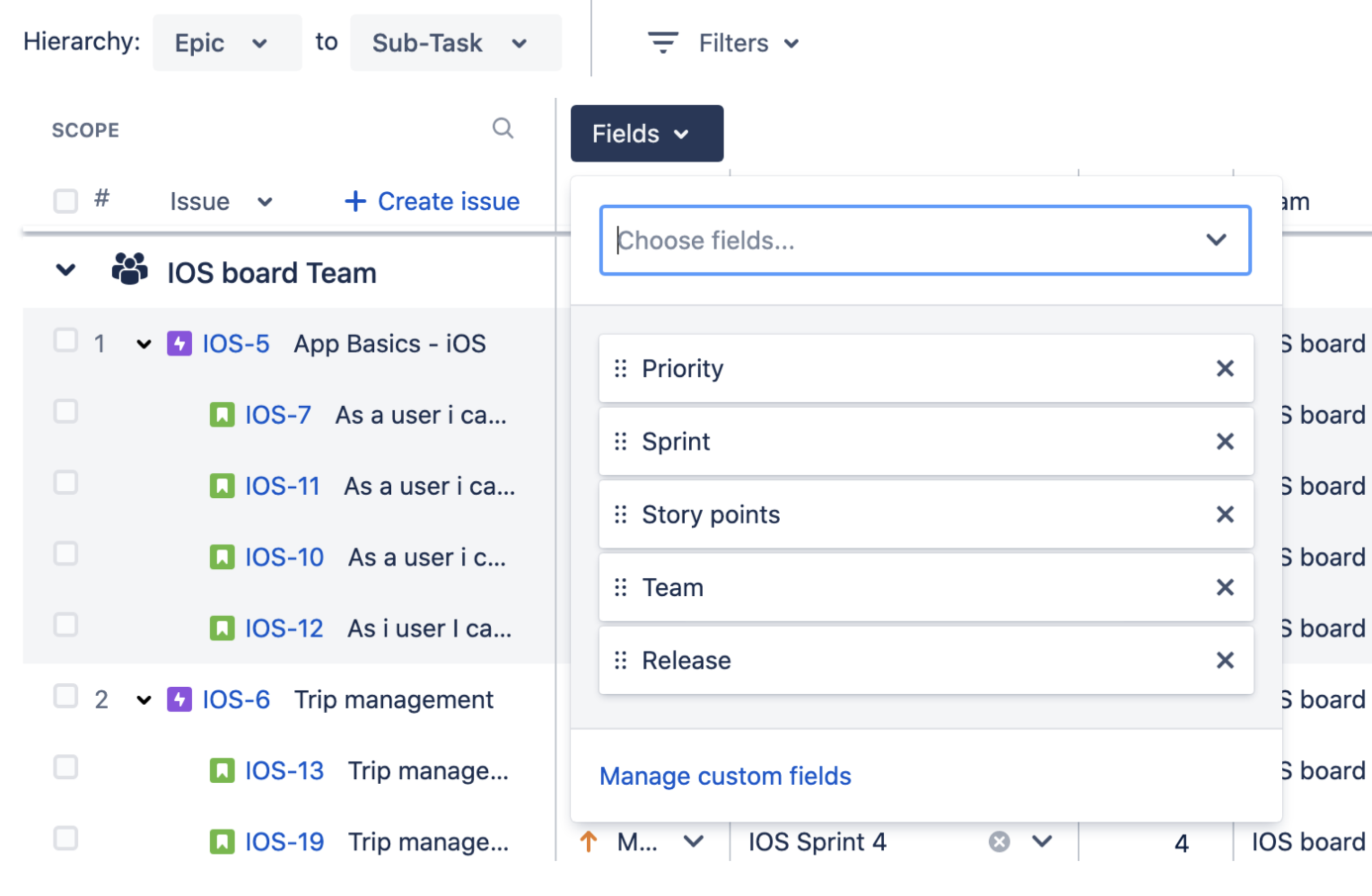Viewport: 1372px width, 896px height.
Task: Check the IOS-7 row checkbox
Action: 66,412
